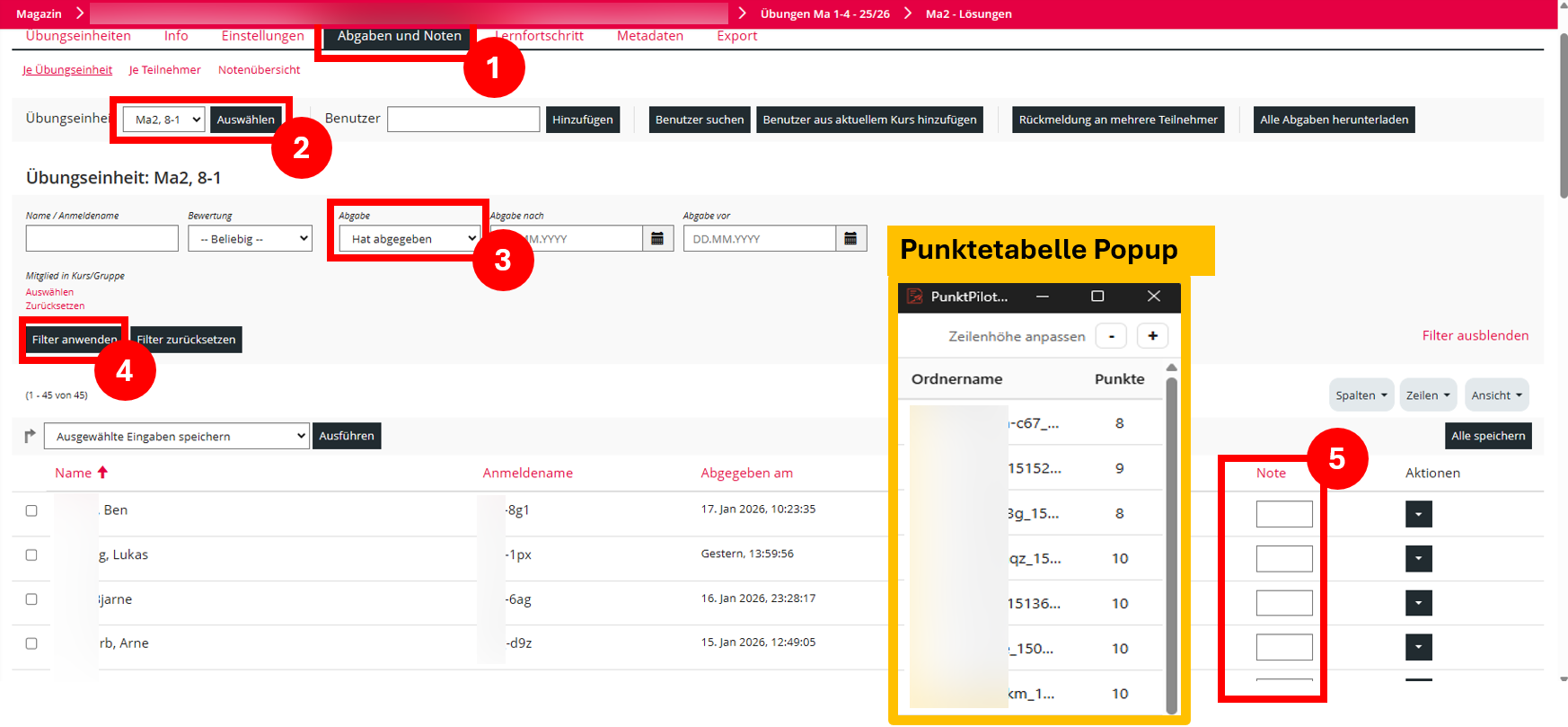Focus the Benutzer text field
The height and width of the screenshot is (727, 1568).
pos(463,120)
